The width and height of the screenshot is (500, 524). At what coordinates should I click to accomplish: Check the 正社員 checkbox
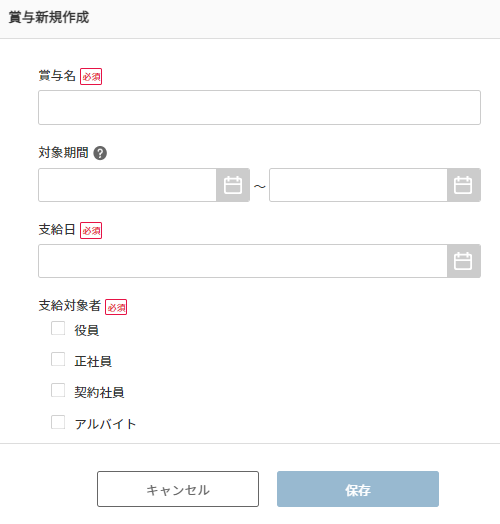pos(58,359)
